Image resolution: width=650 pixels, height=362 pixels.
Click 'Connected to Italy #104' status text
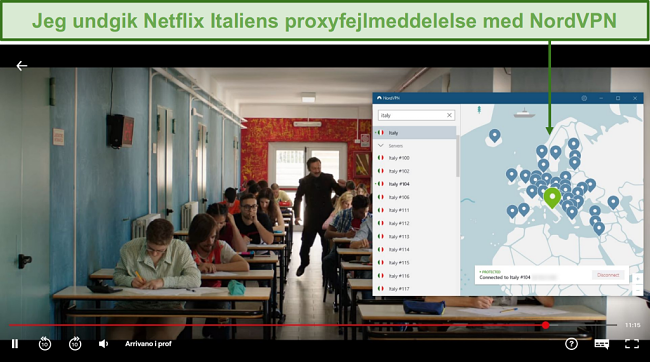click(505, 277)
